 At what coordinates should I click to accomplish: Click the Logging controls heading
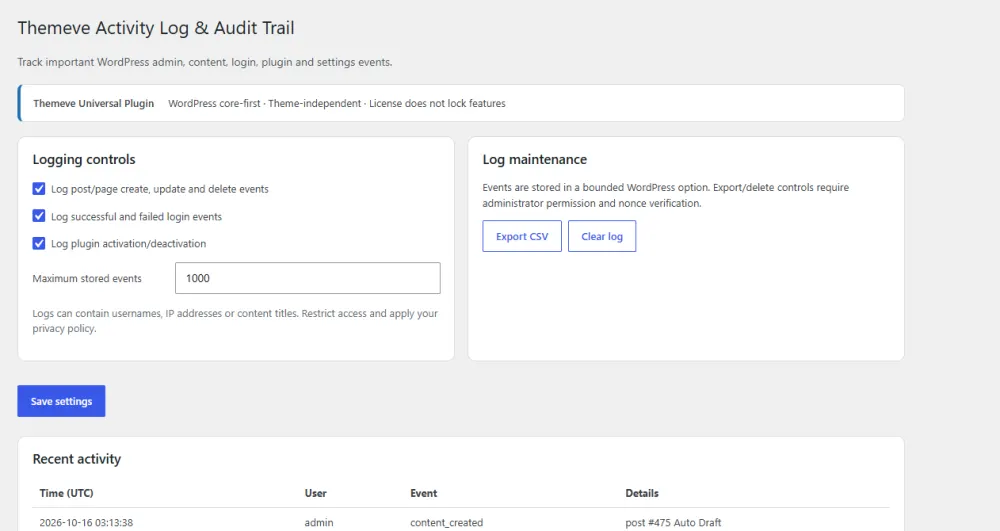pyautogui.click(x=84, y=159)
